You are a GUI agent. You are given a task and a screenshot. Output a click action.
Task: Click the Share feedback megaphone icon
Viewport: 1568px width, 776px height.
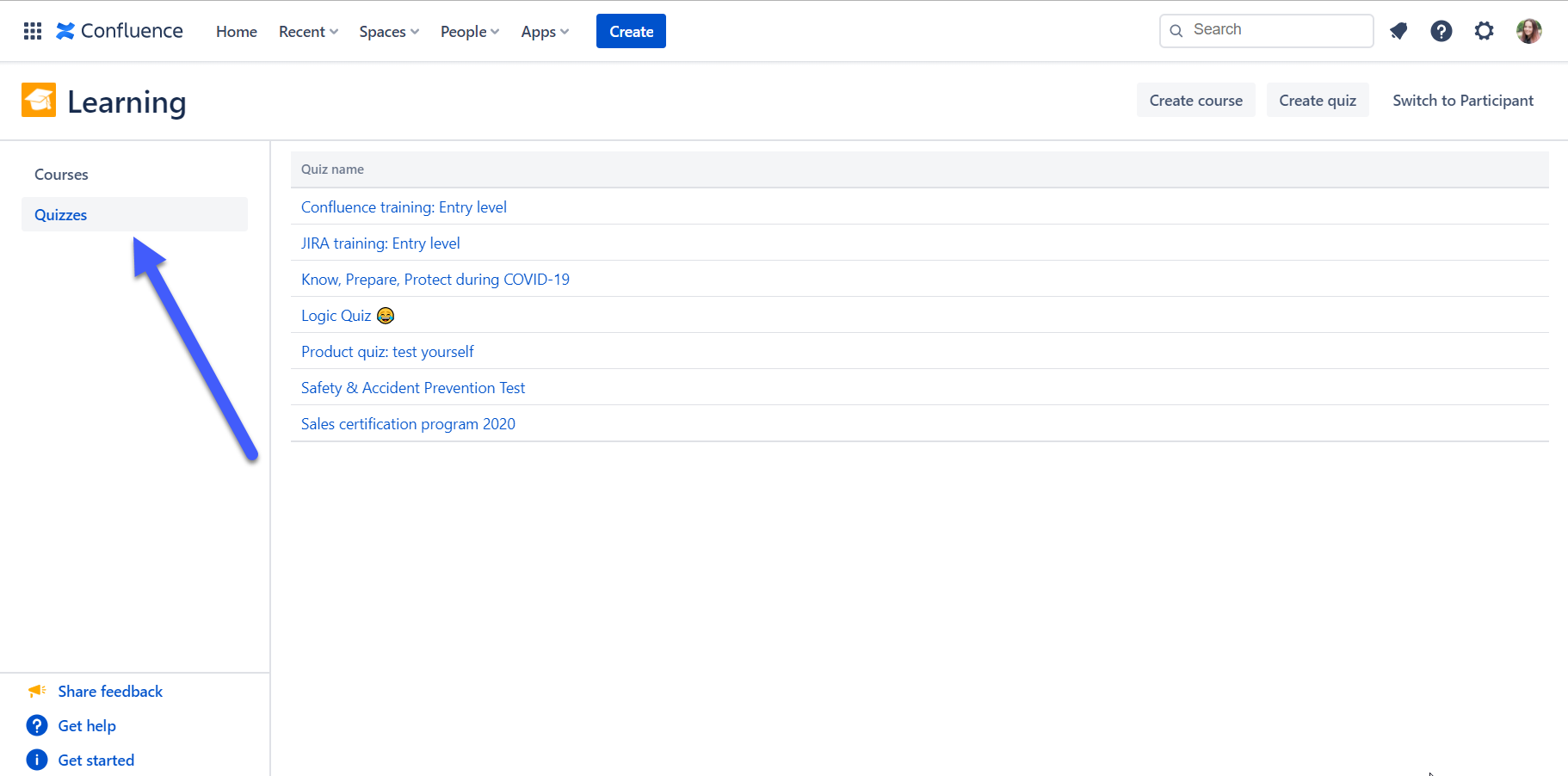pos(37,691)
